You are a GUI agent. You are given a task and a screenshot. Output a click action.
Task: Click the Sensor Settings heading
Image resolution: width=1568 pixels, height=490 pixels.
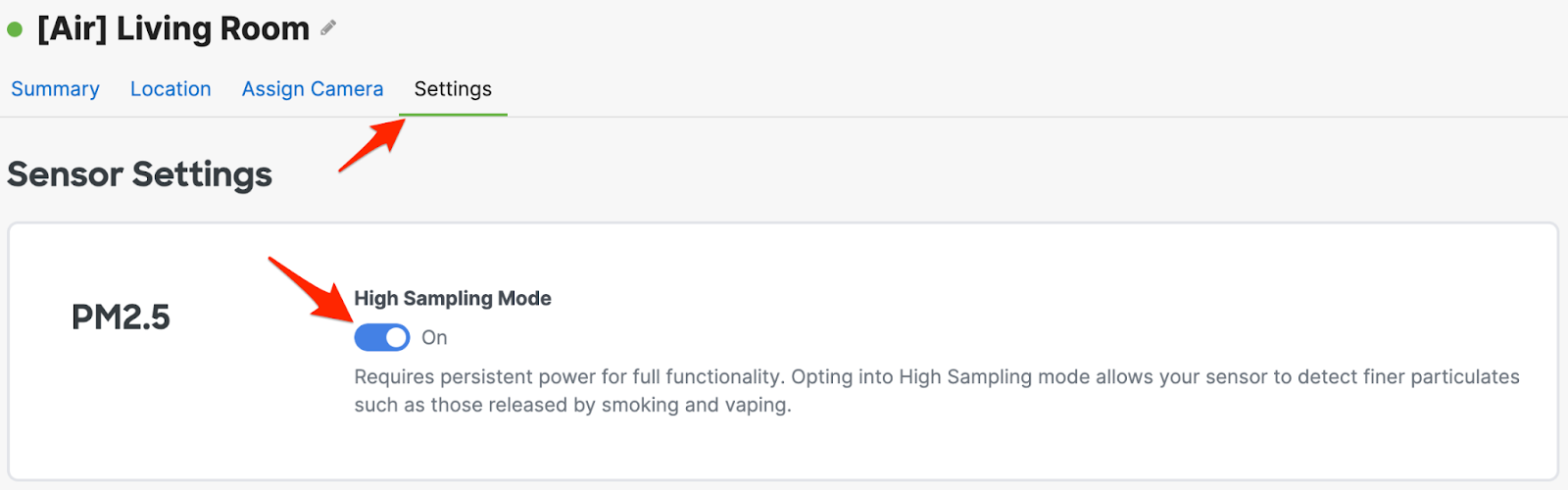coord(139,174)
